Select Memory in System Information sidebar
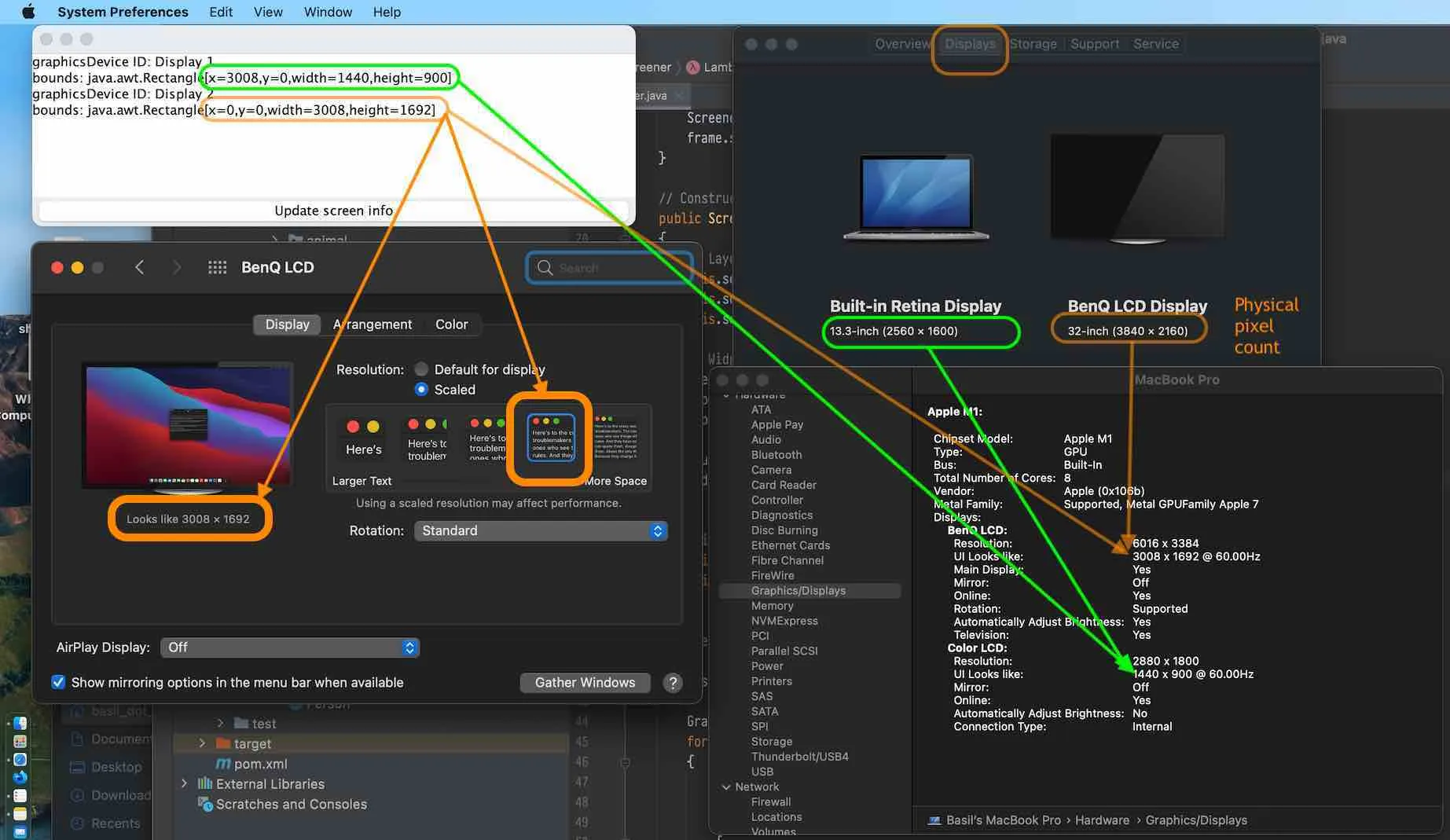Image resolution: width=1450 pixels, height=840 pixels. pos(773,606)
